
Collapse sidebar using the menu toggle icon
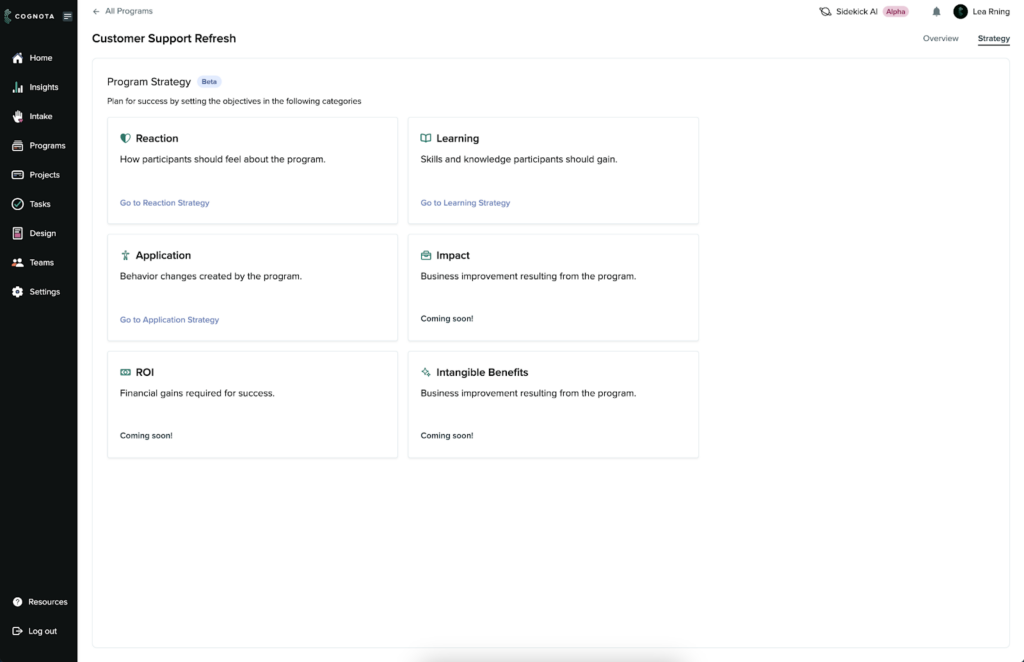click(x=67, y=16)
